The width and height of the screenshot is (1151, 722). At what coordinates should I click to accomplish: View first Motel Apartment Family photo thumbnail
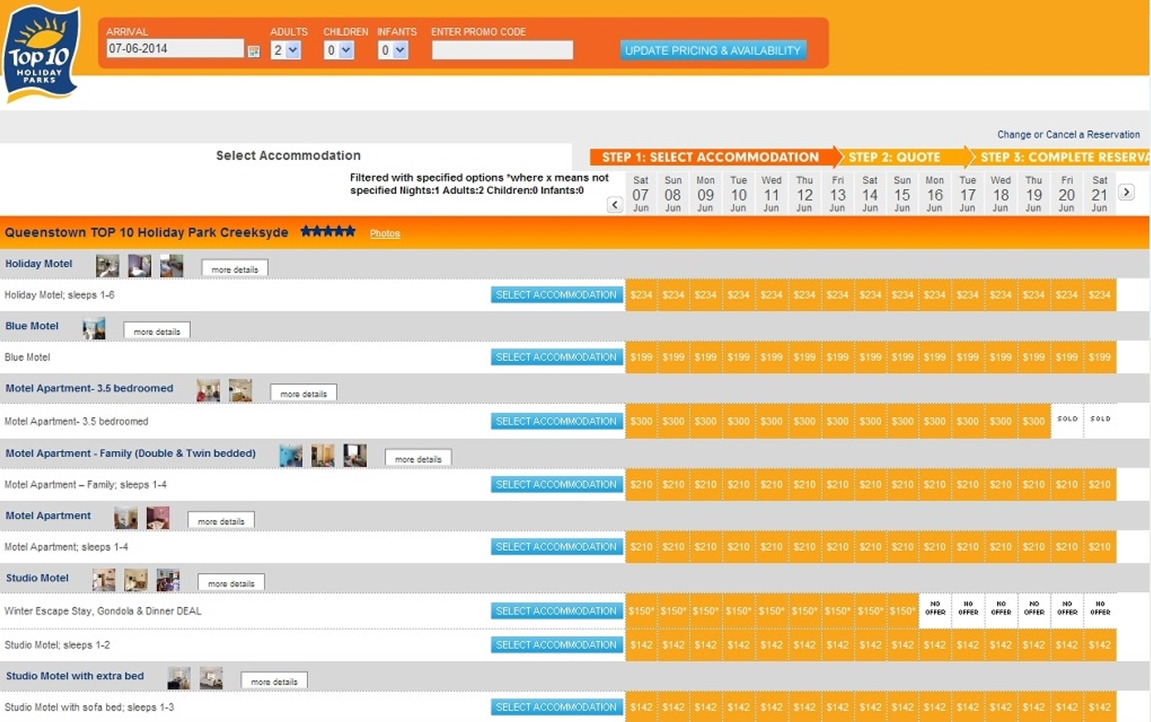click(x=291, y=456)
